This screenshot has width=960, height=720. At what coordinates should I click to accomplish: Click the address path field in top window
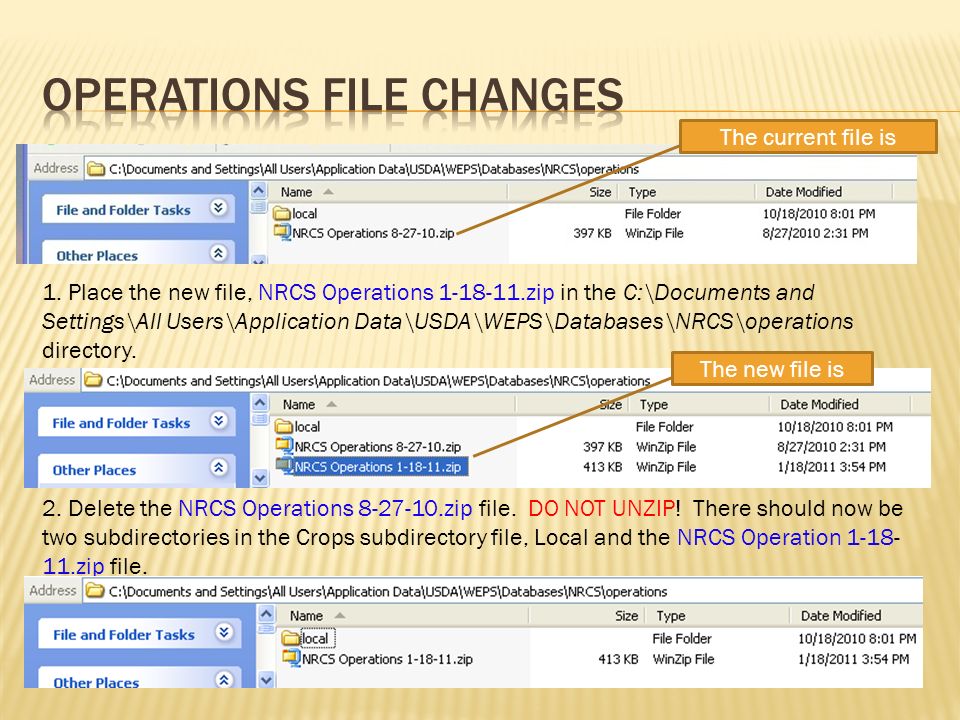500,168
